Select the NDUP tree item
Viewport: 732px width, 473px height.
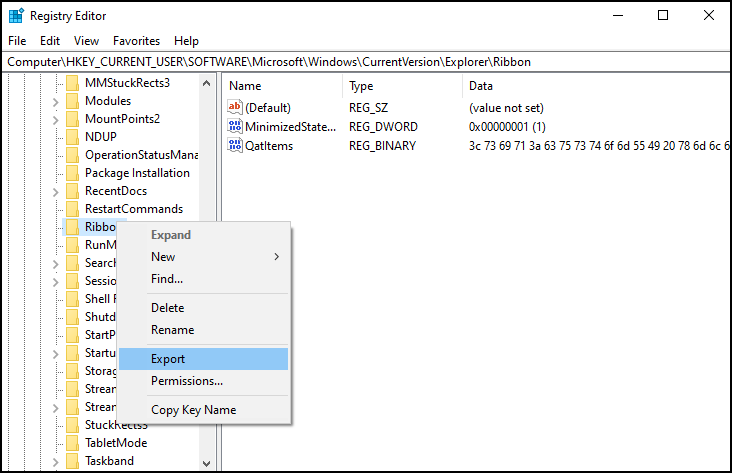click(x=101, y=137)
